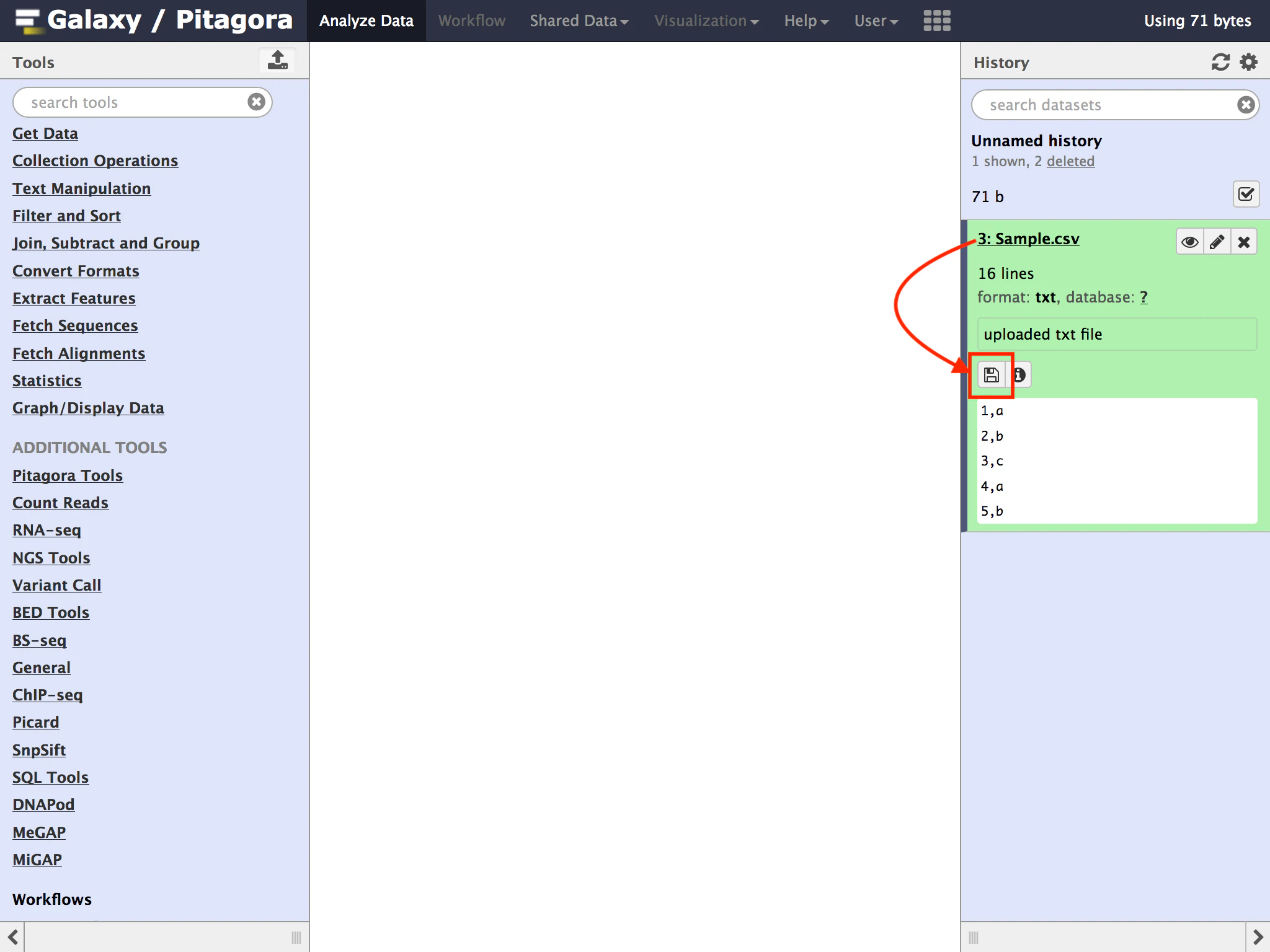Open MeGAP section
1270x952 pixels.
(39, 832)
